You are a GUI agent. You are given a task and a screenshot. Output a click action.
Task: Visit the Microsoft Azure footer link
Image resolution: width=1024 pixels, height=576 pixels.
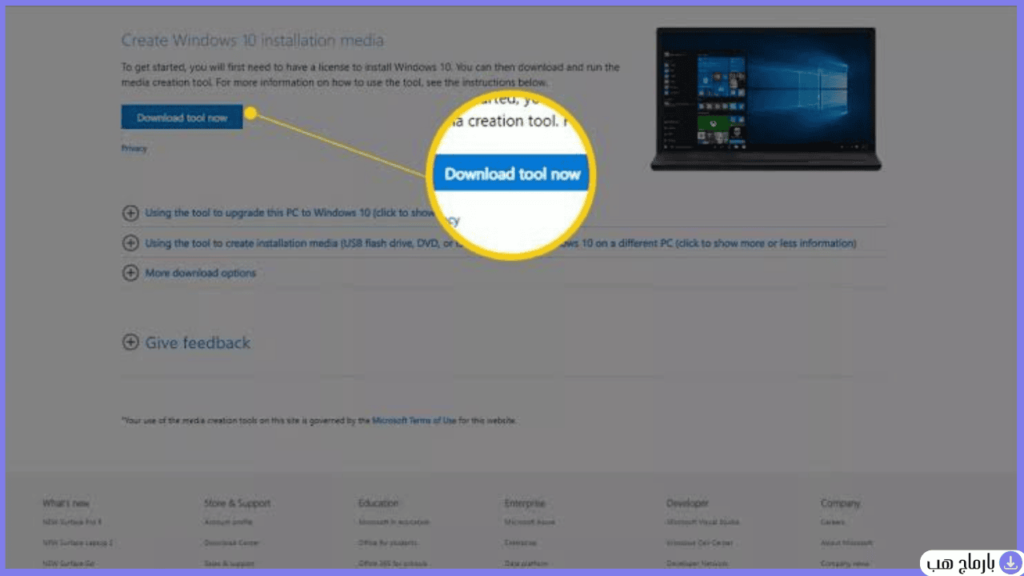pyautogui.click(x=530, y=522)
